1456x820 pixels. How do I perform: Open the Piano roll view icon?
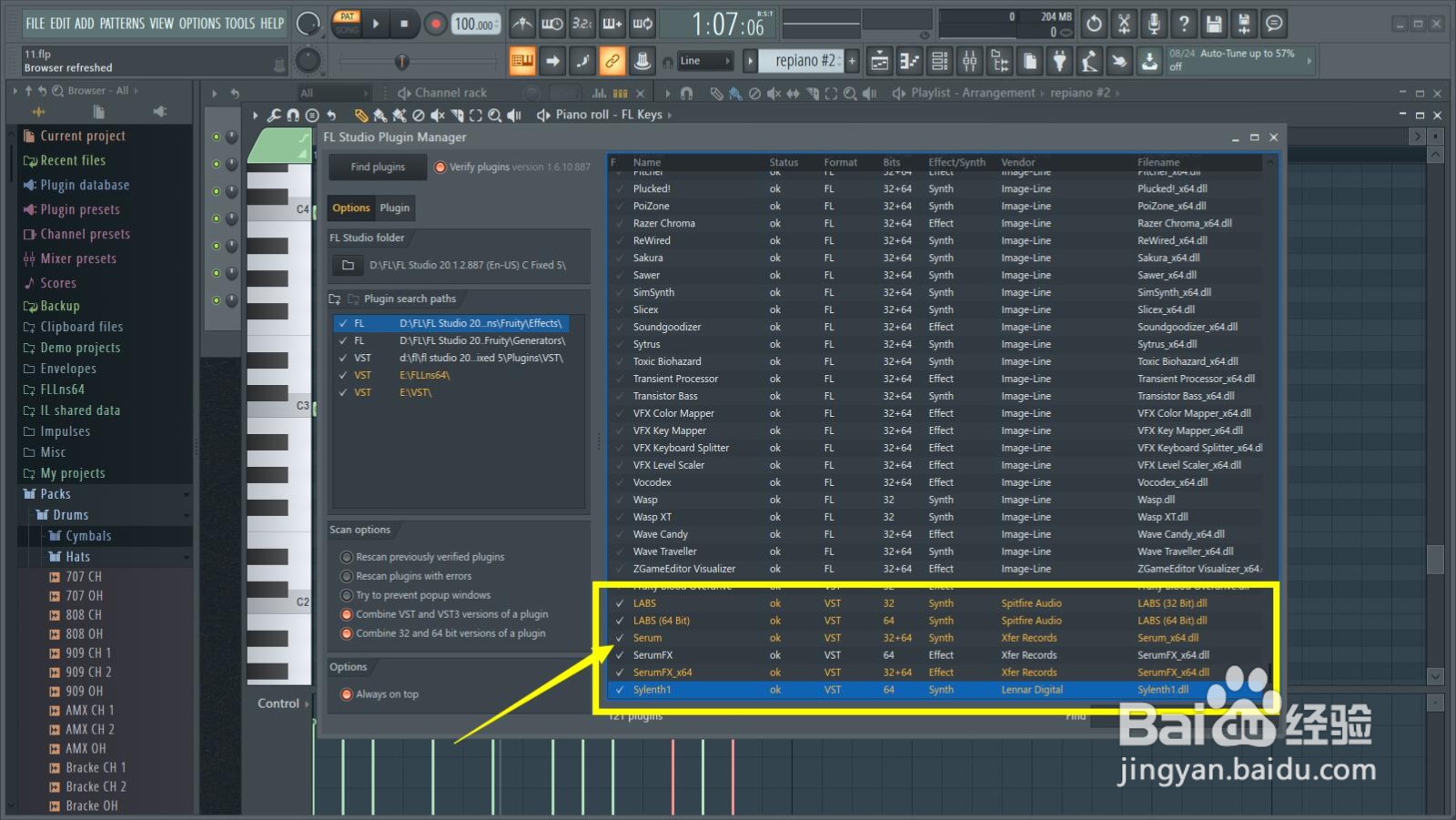(909, 61)
